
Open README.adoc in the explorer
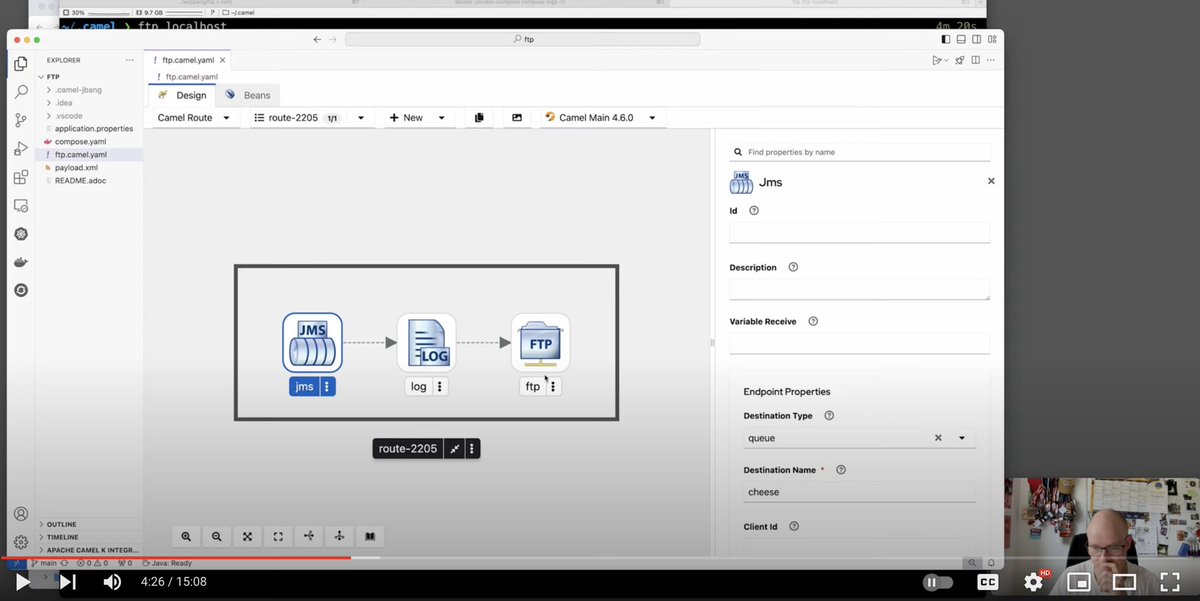pyautogui.click(x=80, y=181)
